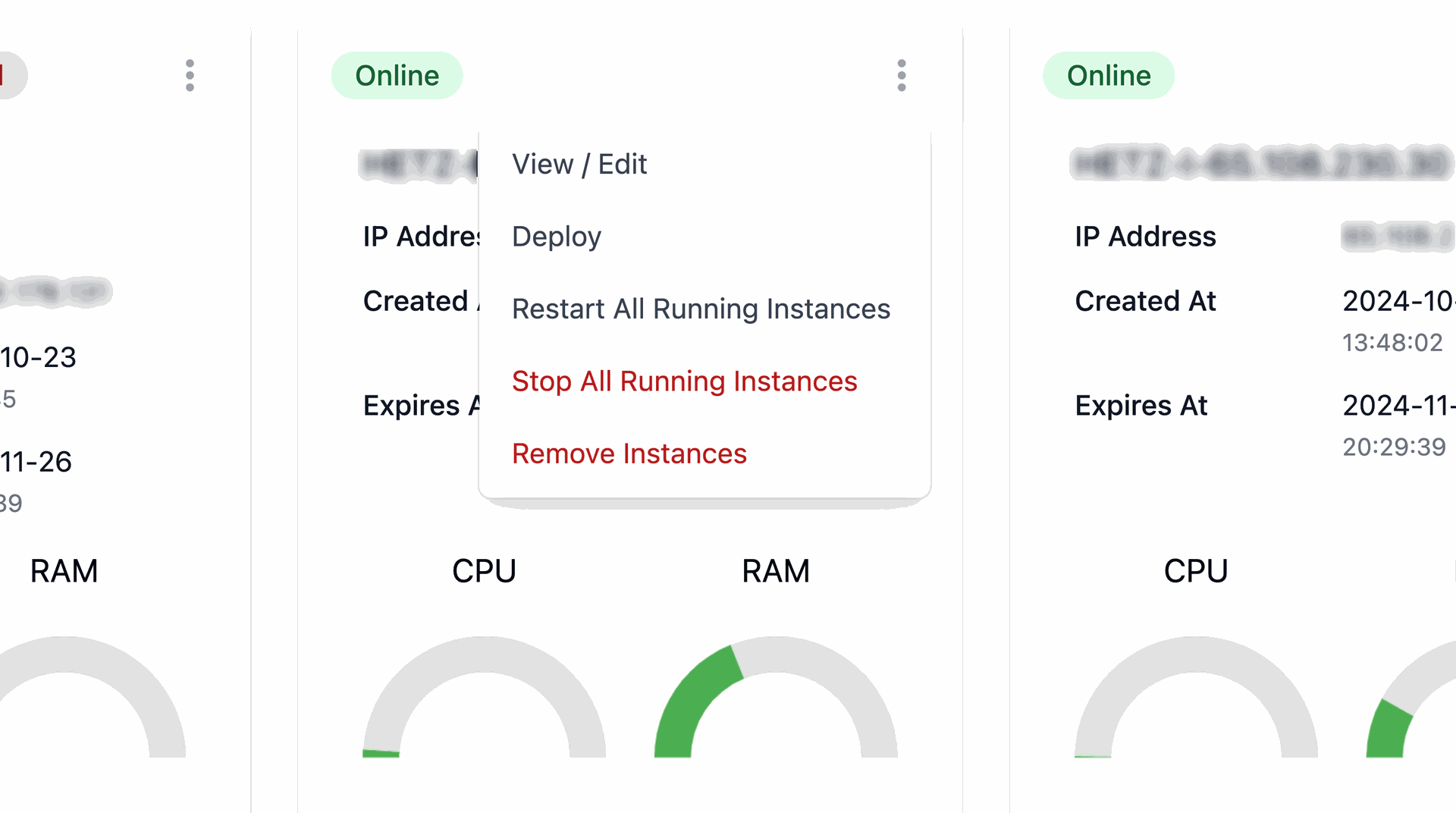Choose Deploy in the dropdown menu
This screenshot has width=1456, height=813.
557,237
